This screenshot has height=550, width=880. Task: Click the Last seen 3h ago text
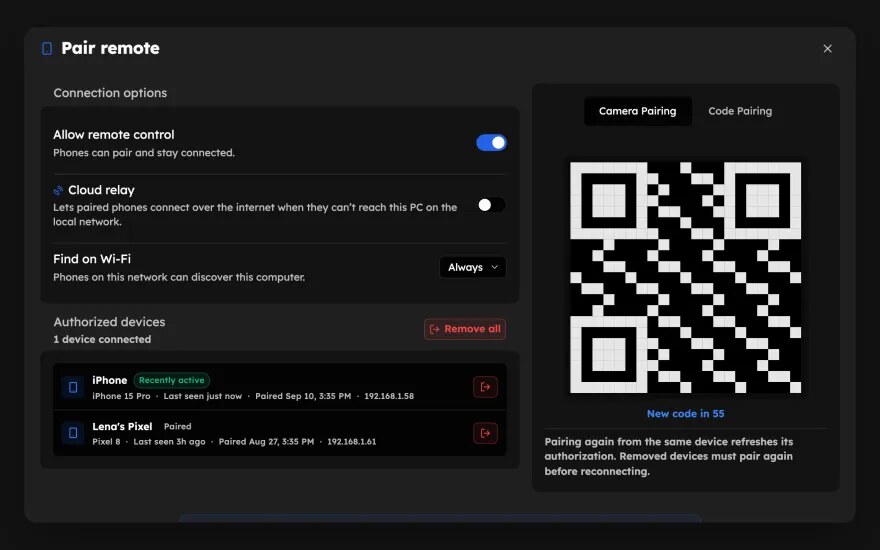[x=169, y=442]
